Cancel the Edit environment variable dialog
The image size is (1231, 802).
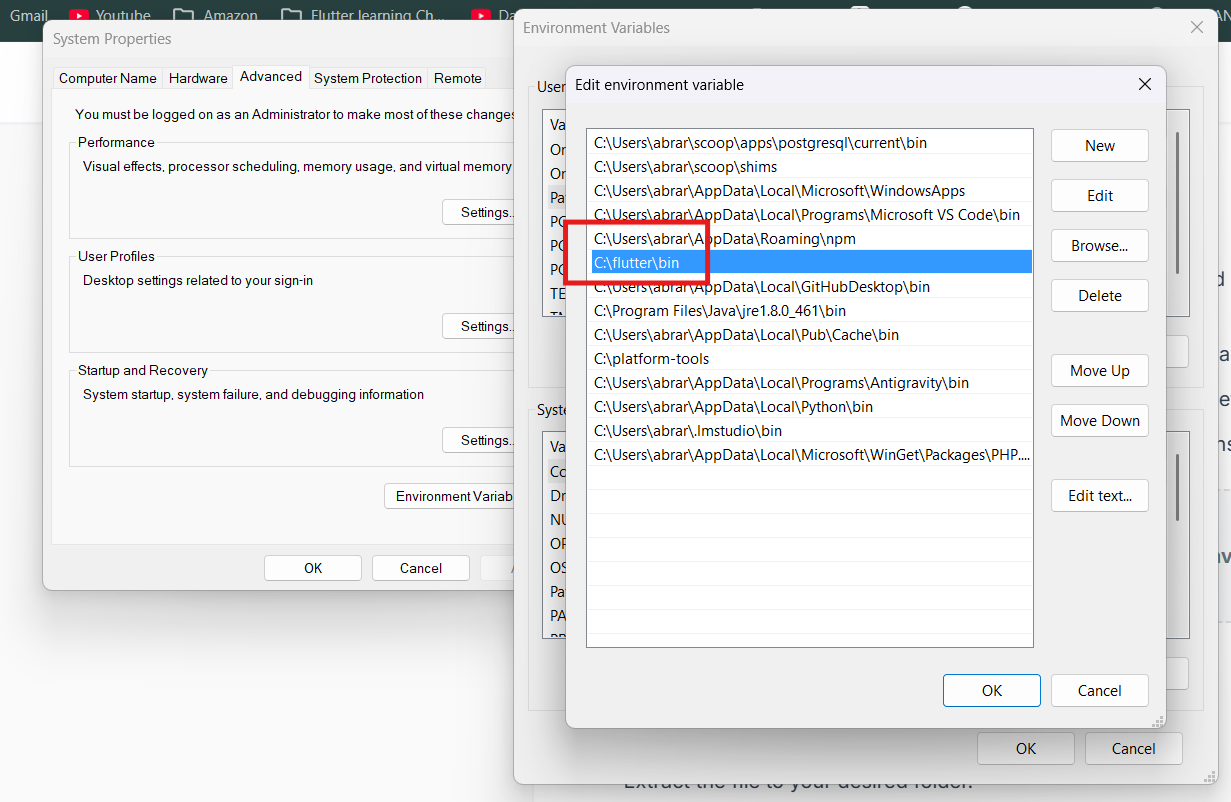tap(1099, 691)
